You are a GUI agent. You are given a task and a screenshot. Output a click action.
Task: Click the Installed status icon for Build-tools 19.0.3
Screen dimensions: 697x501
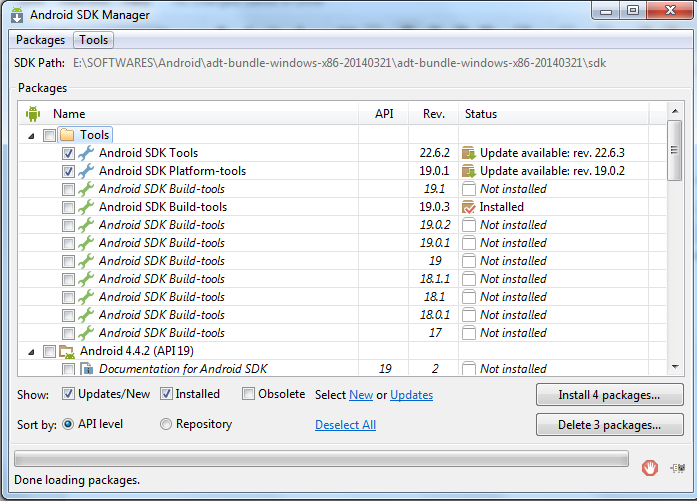(469, 207)
